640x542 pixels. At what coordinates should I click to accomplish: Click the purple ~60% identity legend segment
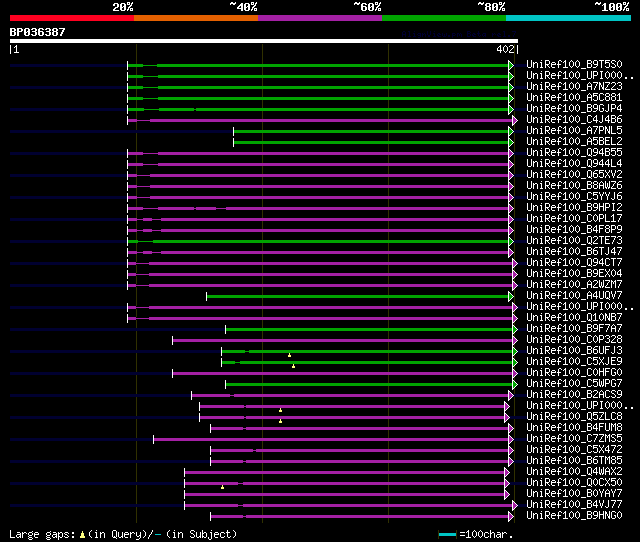point(320,18)
